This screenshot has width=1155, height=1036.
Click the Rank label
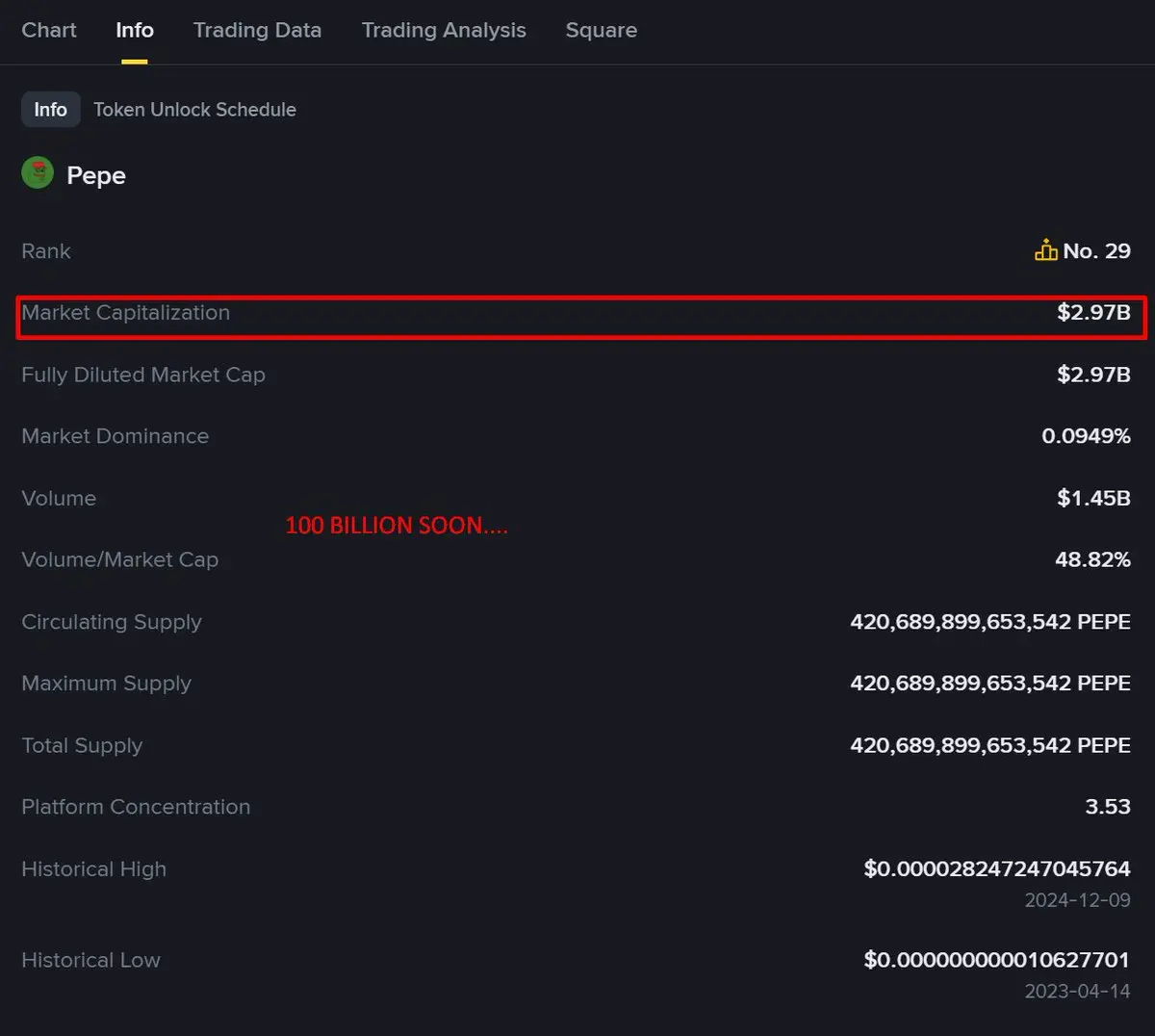[x=46, y=251]
